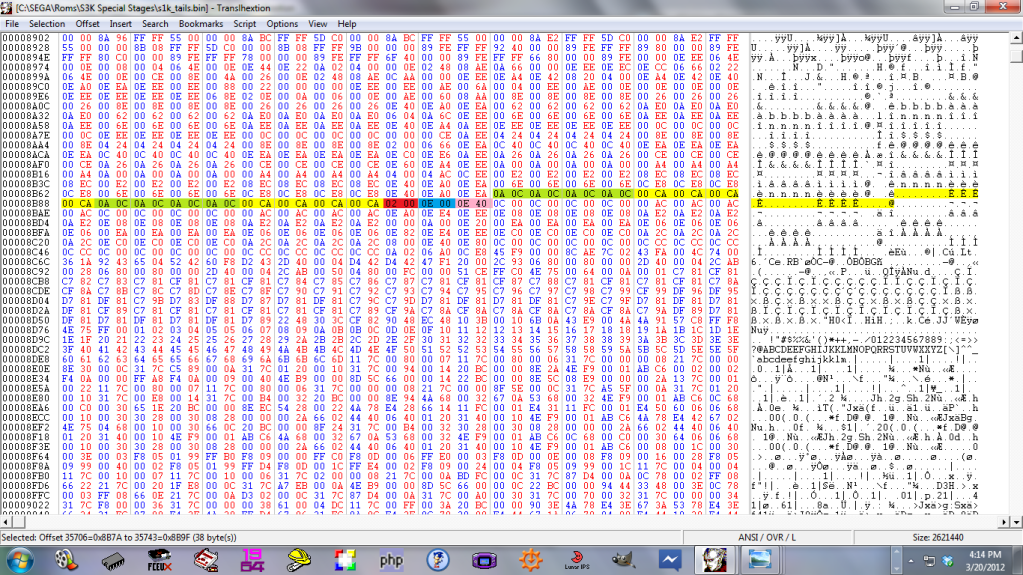Open the Script menu
The width and height of the screenshot is (1023, 575).
245,23
